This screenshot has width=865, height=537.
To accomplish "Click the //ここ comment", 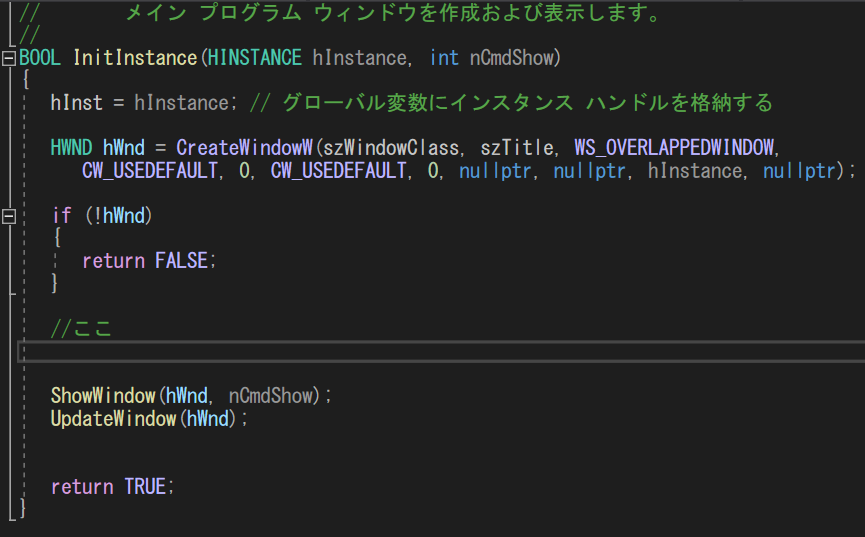I will click(x=81, y=328).
